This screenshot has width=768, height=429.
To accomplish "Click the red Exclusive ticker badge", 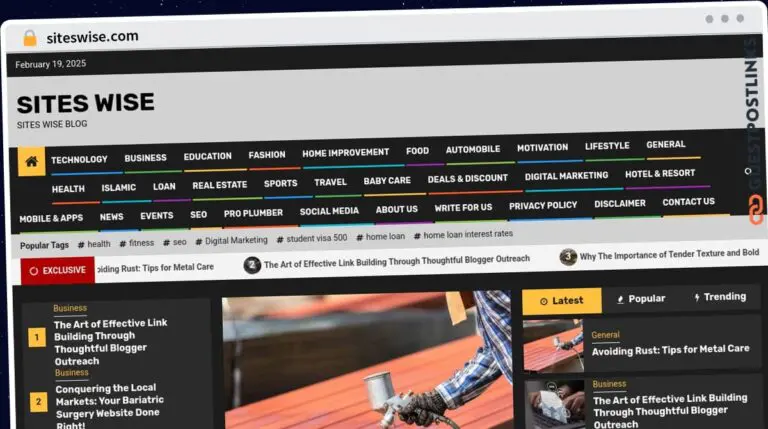I will click(57, 270).
